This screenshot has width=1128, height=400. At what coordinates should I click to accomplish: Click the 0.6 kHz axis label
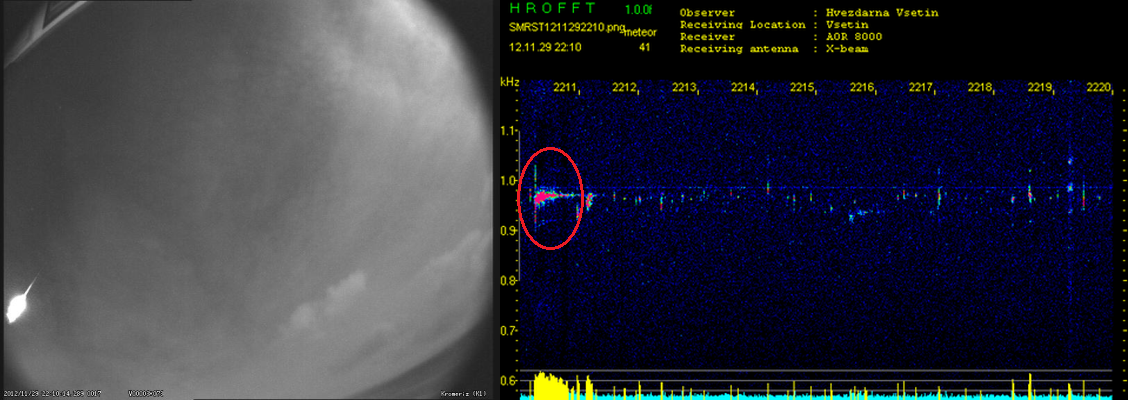(x=509, y=381)
